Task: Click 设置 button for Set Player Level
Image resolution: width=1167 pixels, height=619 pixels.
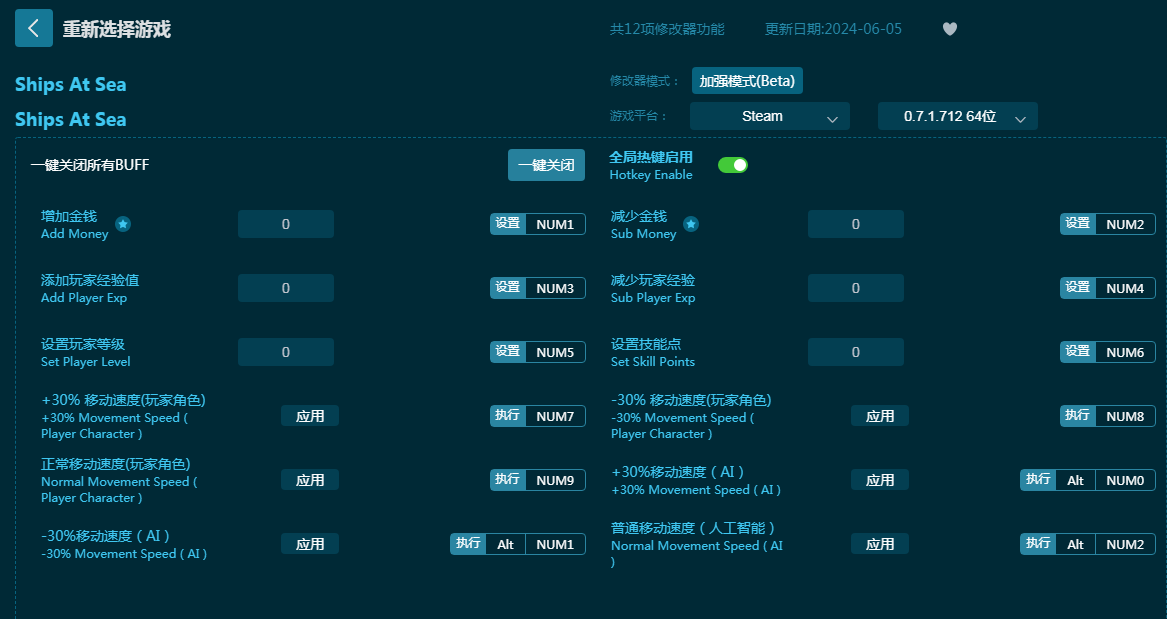Action: point(508,352)
